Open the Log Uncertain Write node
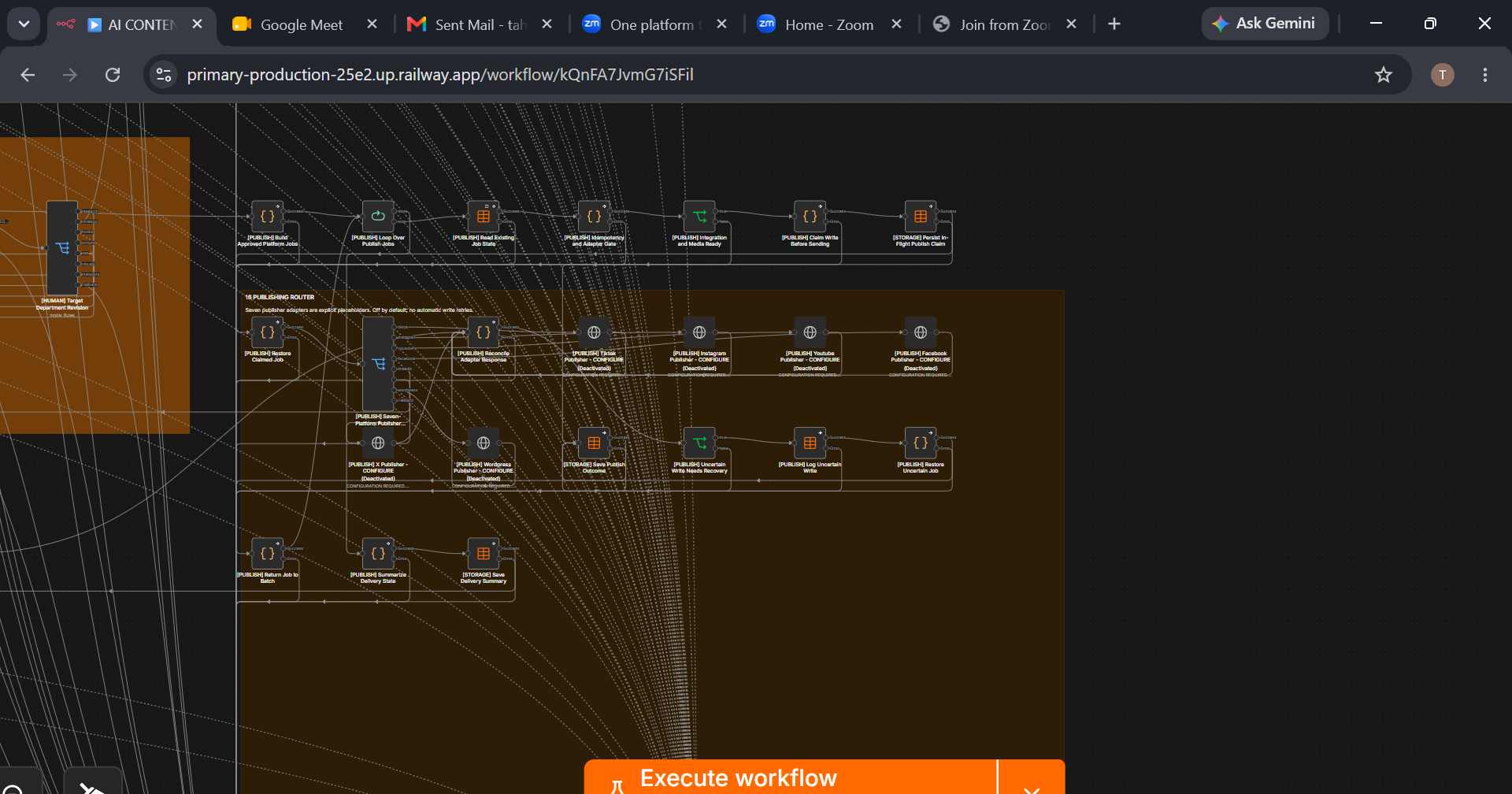This screenshot has width=1512, height=794. [x=810, y=443]
